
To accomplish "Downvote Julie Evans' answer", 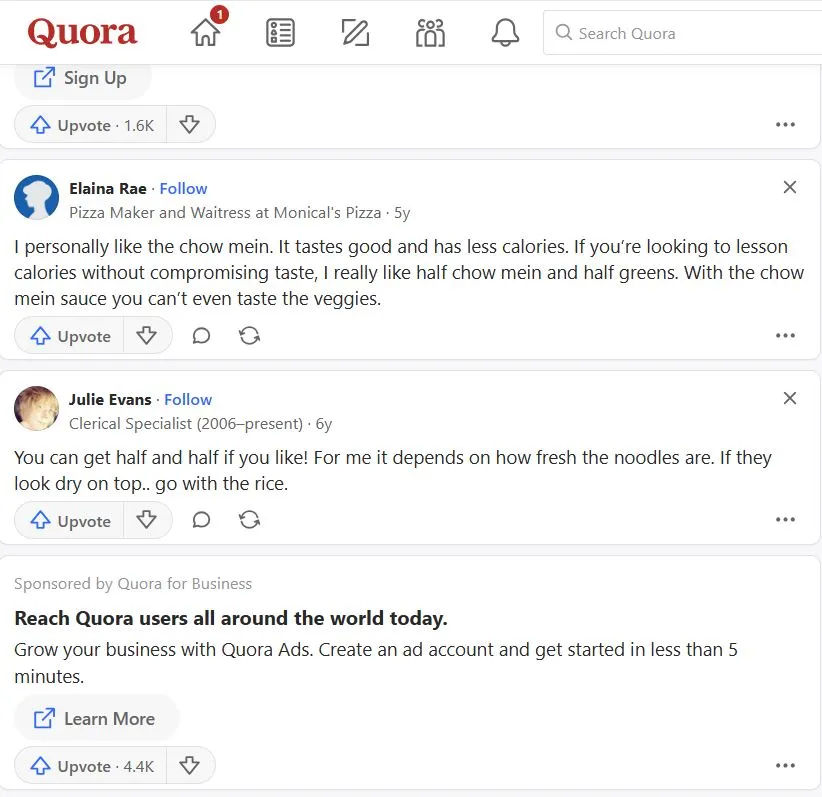I will point(147,520).
